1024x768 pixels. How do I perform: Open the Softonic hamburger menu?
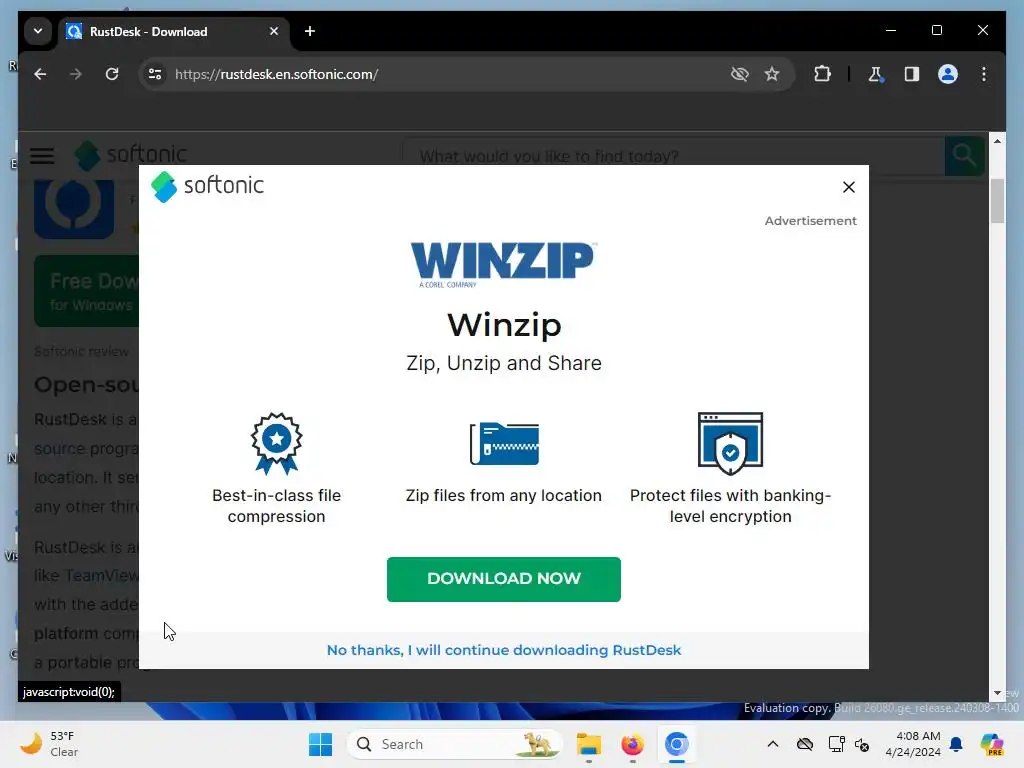pyautogui.click(x=42, y=156)
